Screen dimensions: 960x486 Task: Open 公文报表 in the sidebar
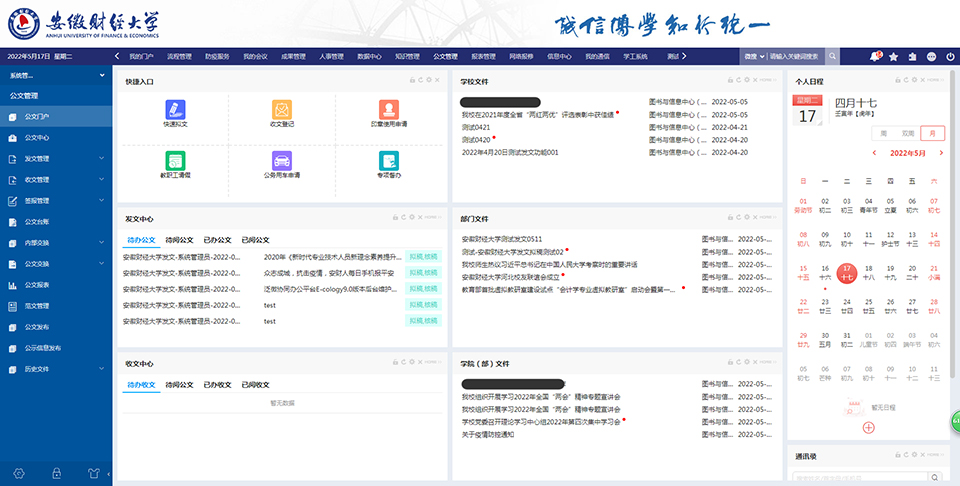pos(37,285)
